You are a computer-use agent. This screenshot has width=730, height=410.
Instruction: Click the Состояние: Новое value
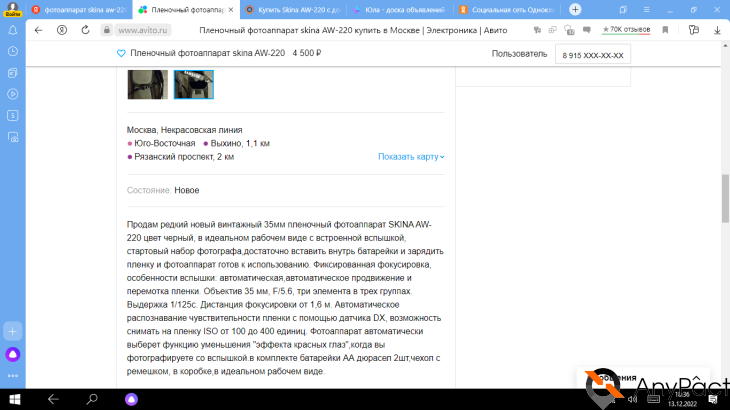[187, 190]
